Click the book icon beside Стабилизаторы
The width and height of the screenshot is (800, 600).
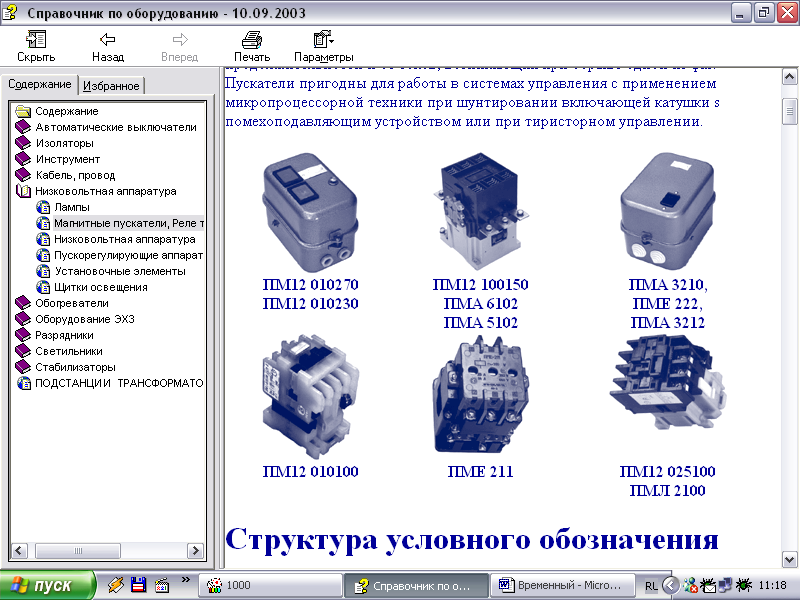pyautogui.click(x=23, y=367)
